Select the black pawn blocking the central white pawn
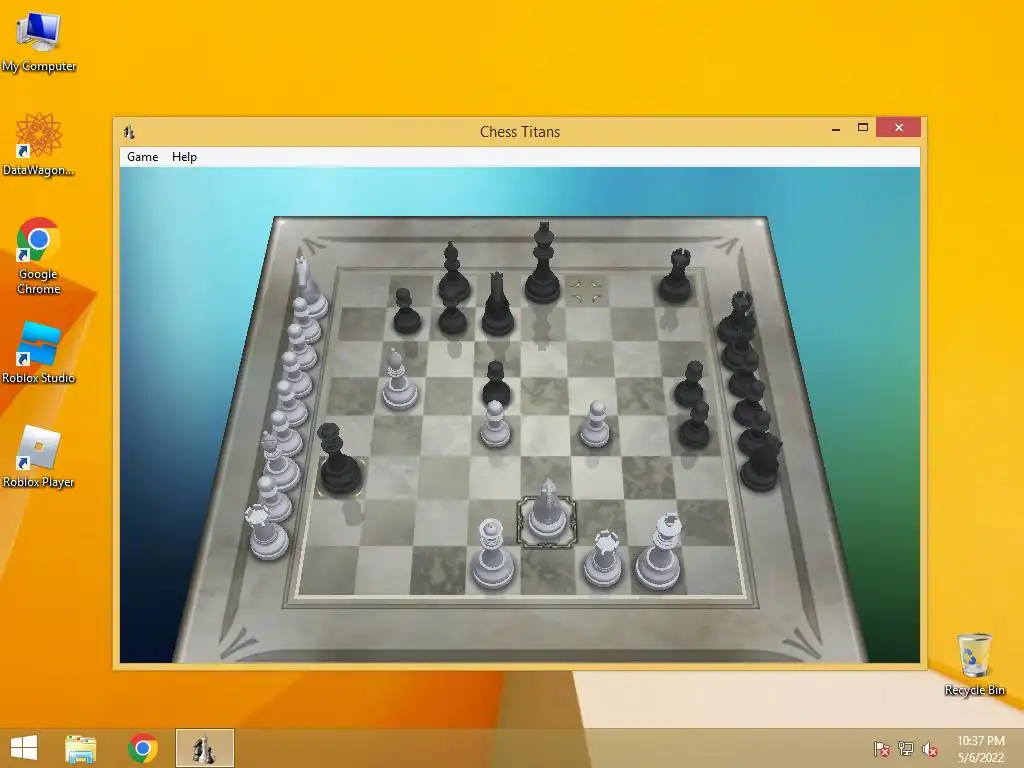The width and height of the screenshot is (1024, 768). [x=496, y=384]
